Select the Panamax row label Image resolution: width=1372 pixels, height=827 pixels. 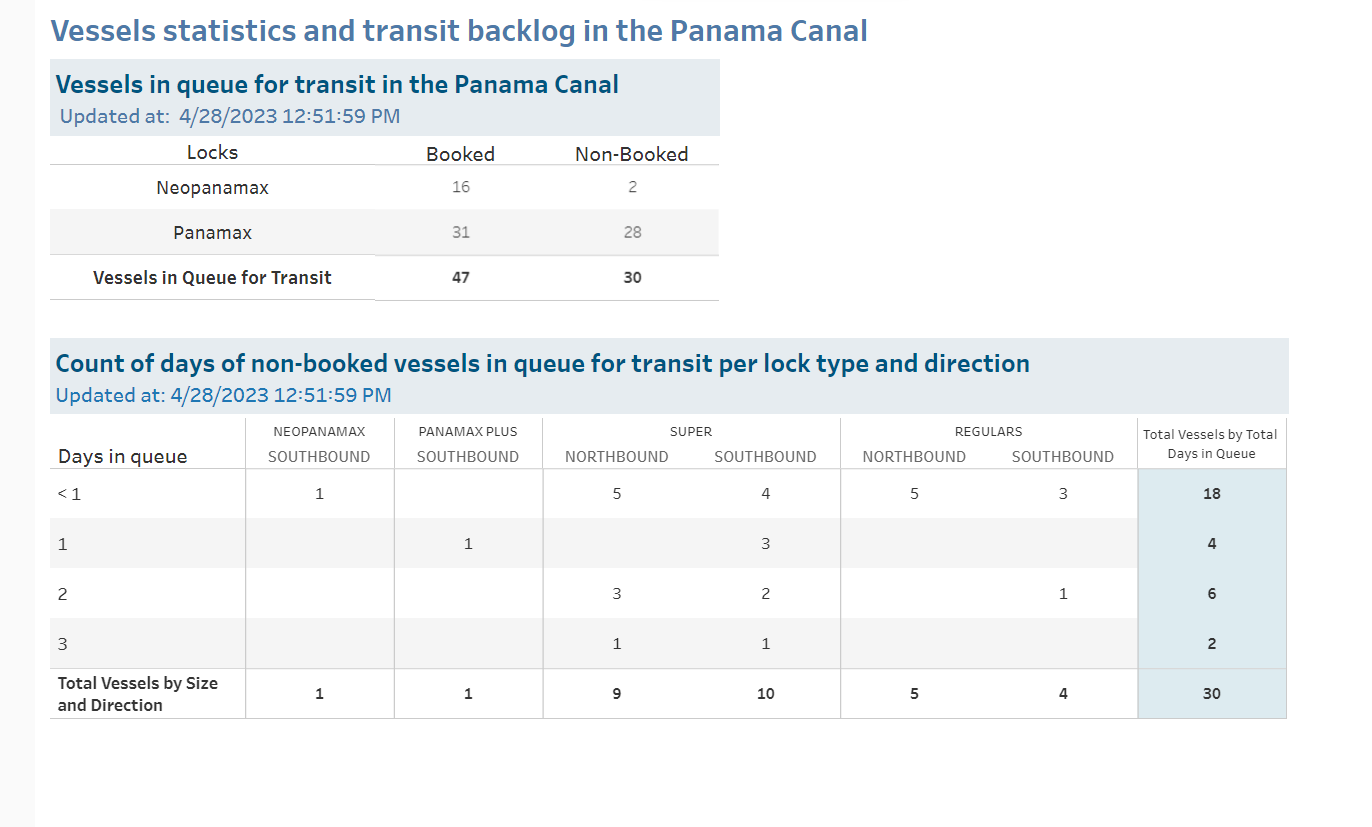pyautogui.click(x=212, y=232)
